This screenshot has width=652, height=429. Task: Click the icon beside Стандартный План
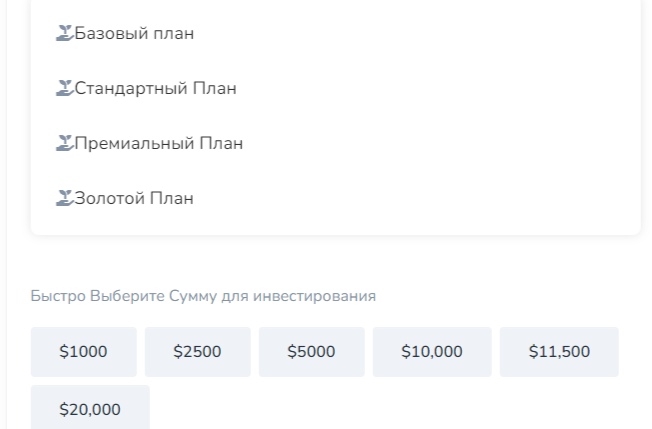pos(65,89)
